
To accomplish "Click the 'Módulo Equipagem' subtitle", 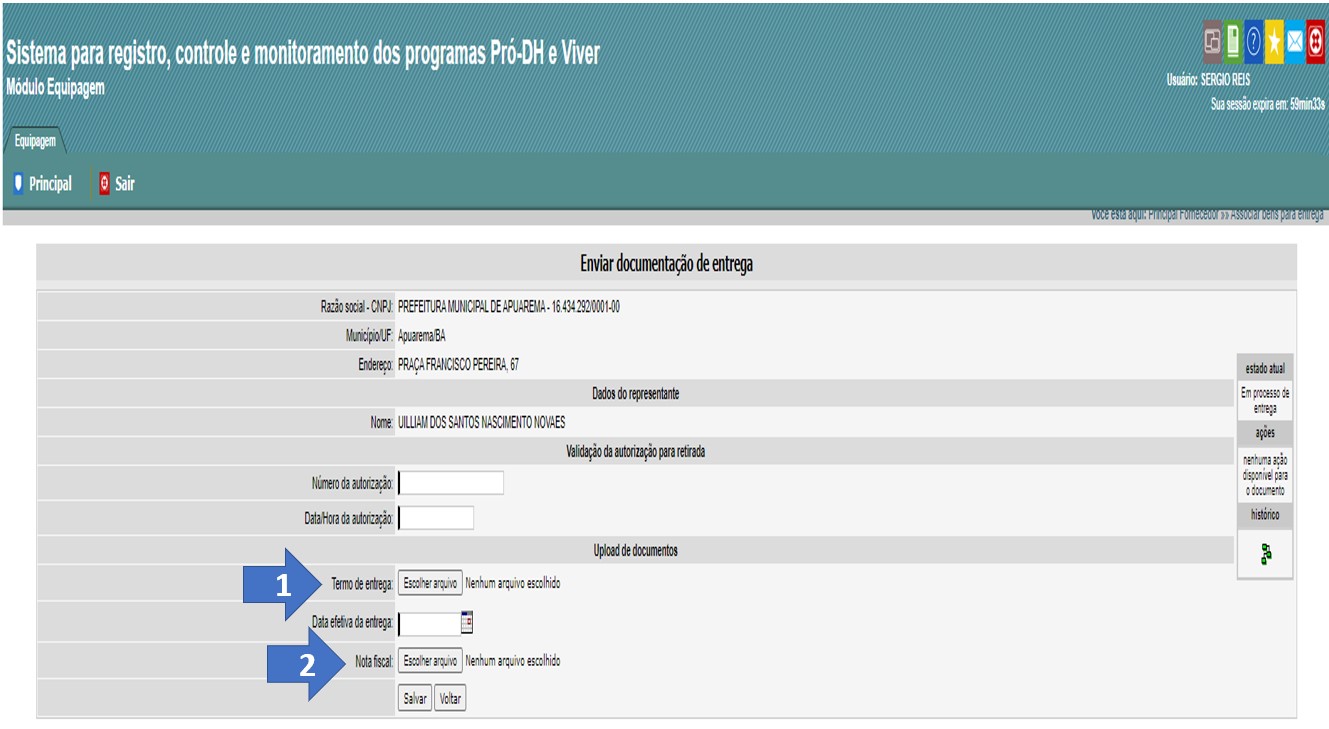I will pos(55,87).
